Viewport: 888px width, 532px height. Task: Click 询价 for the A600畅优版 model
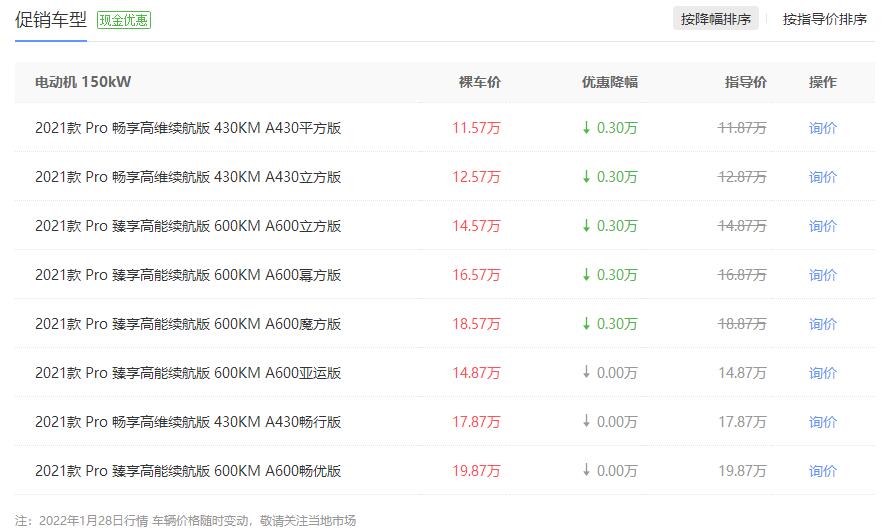tap(822, 471)
